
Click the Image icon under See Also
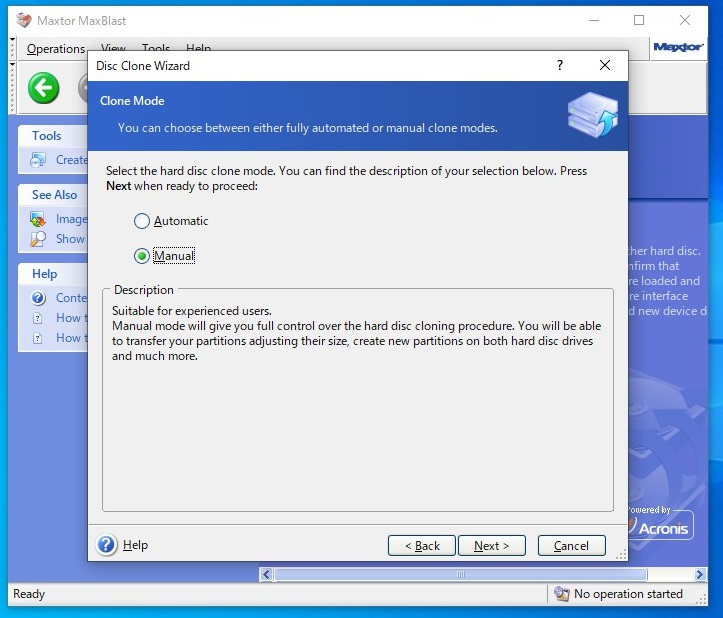click(38, 219)
